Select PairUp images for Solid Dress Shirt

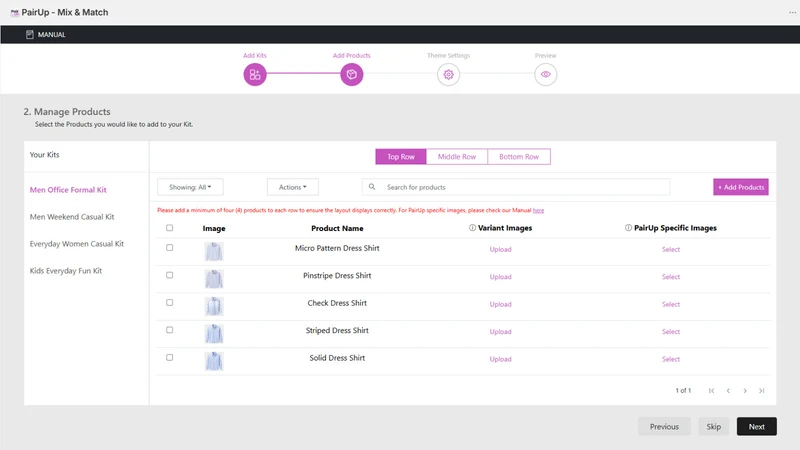pyautogui.click(x=671, y=359)
